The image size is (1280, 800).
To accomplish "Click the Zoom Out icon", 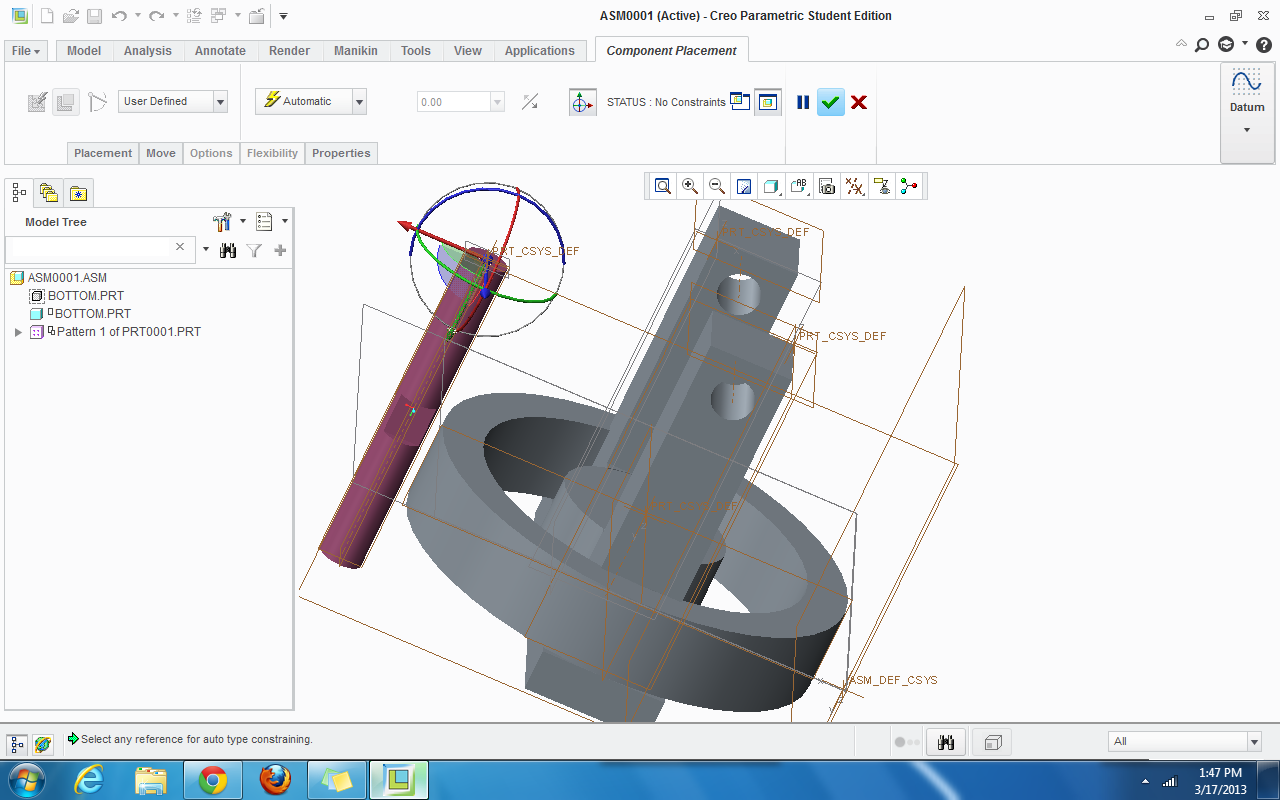I will pos(717,186).
